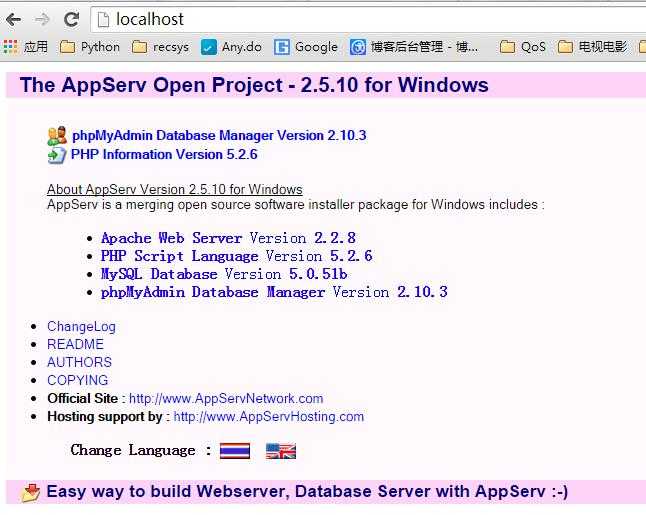This screenshot has width=646, height=515.
Task: Click the 'Hosting support by' label
Action: coord(105,417)
